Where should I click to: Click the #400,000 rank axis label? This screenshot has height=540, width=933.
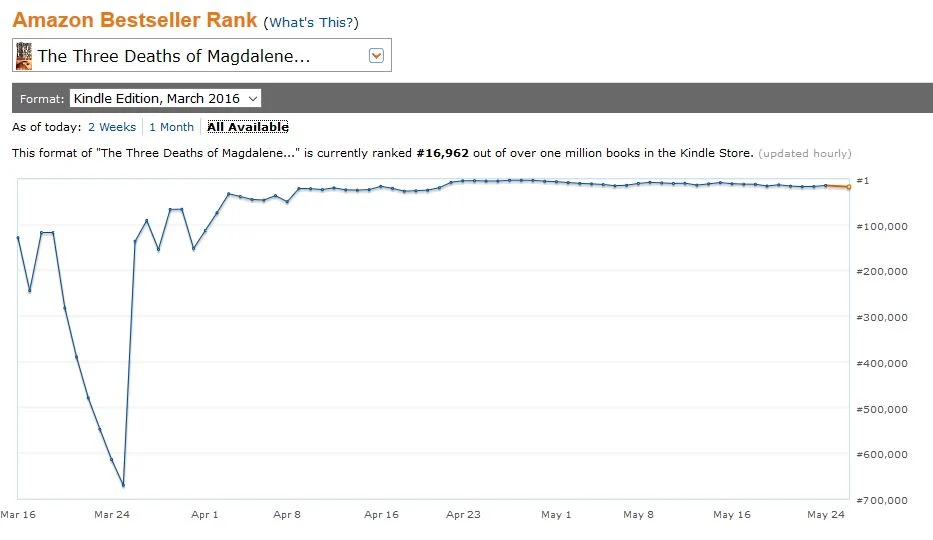click(x=881, y=363)
